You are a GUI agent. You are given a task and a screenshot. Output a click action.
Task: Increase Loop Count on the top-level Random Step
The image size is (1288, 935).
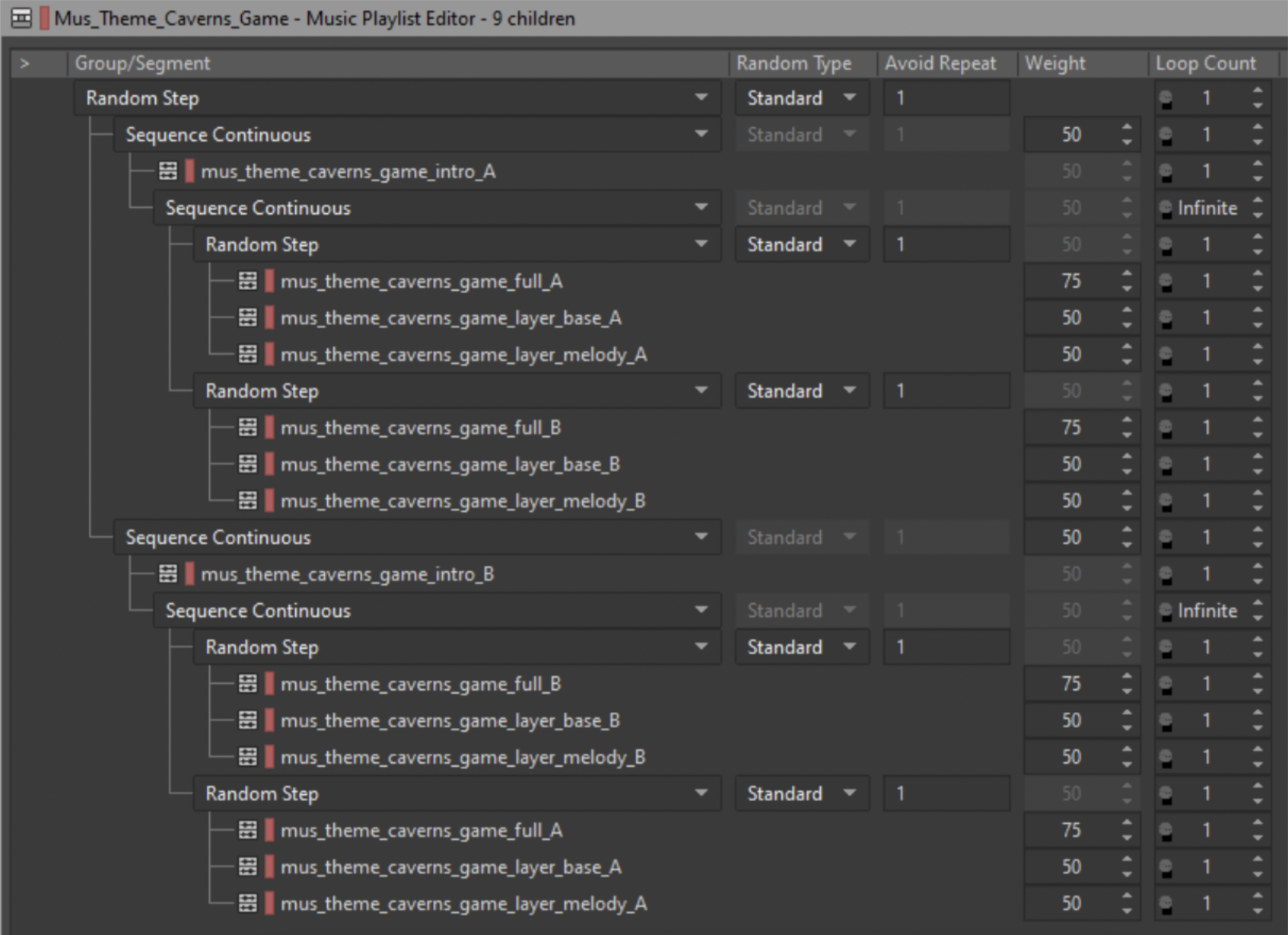click(1257, 91)
